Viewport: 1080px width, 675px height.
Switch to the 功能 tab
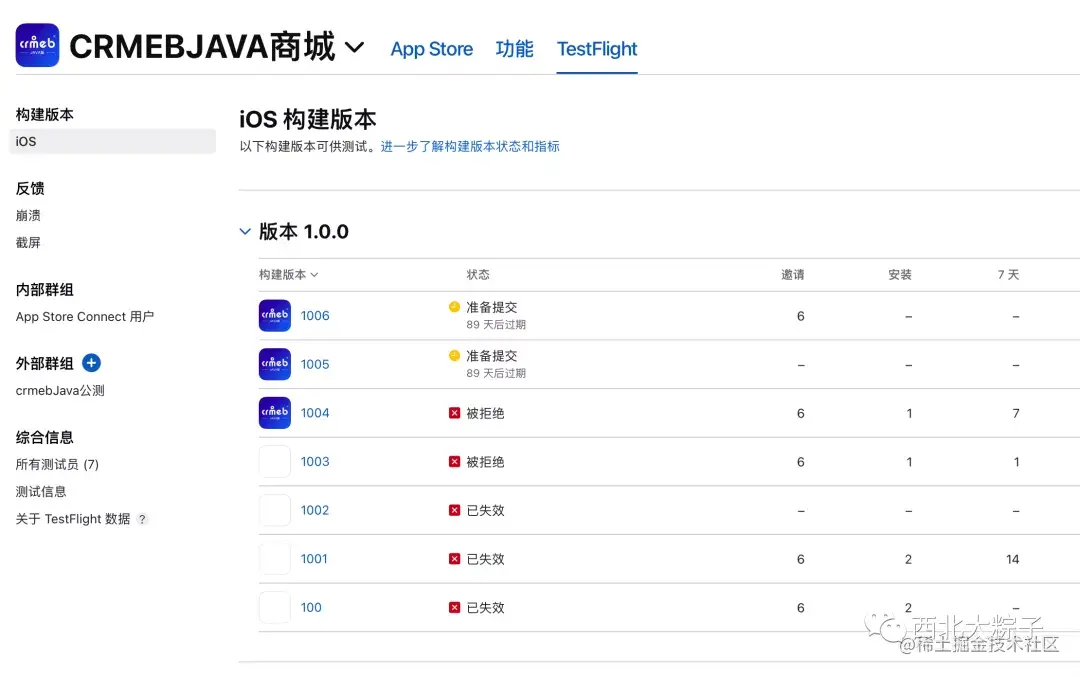tap(514, 49)
